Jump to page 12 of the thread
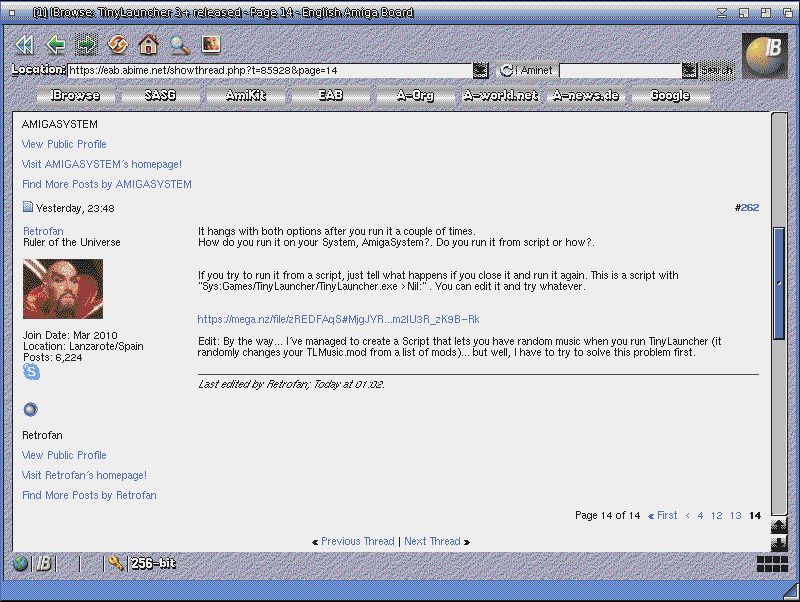Image resolution: width=800 pixels, height=602 pixels. click(x=717, y=515)
